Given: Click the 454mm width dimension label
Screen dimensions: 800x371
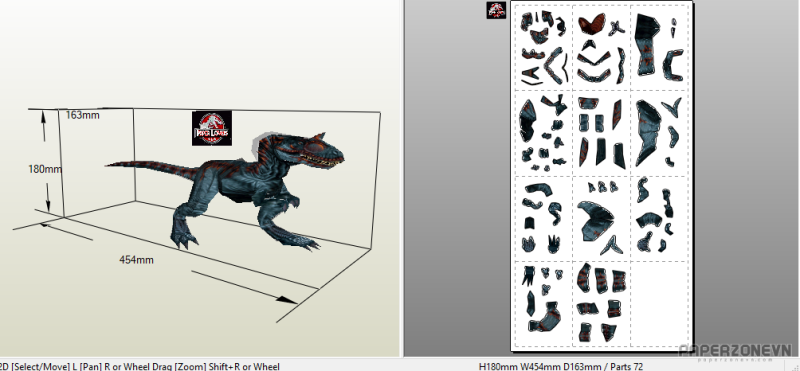Looking at the screenshot, I should coord(136,260).
